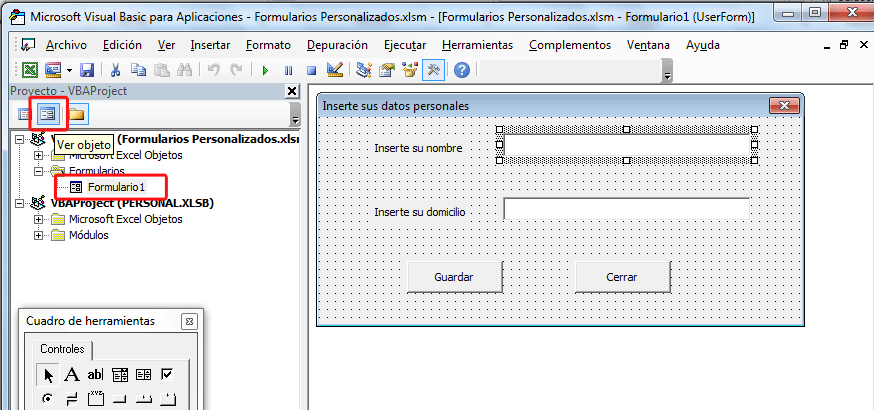Choose the Select Objects arrow tool
Image resolution: width=874 pixels, height=410 pixels.
[x=48, y=375]
